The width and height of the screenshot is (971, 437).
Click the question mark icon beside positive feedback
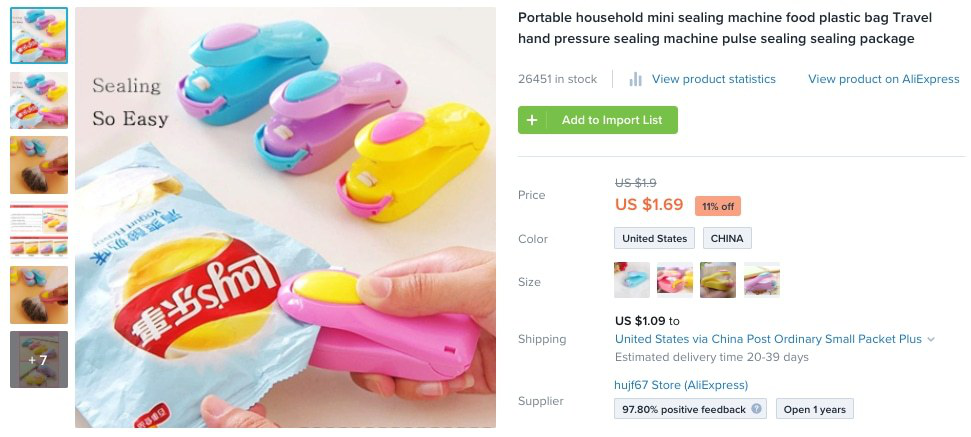[x=757, y=409]
